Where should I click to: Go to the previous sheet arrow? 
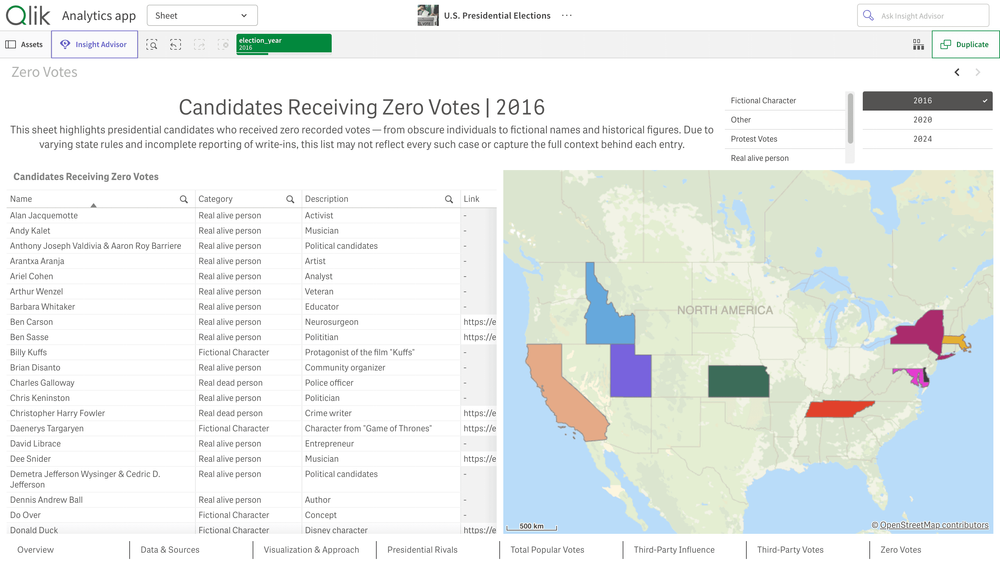tap(957, 72)
